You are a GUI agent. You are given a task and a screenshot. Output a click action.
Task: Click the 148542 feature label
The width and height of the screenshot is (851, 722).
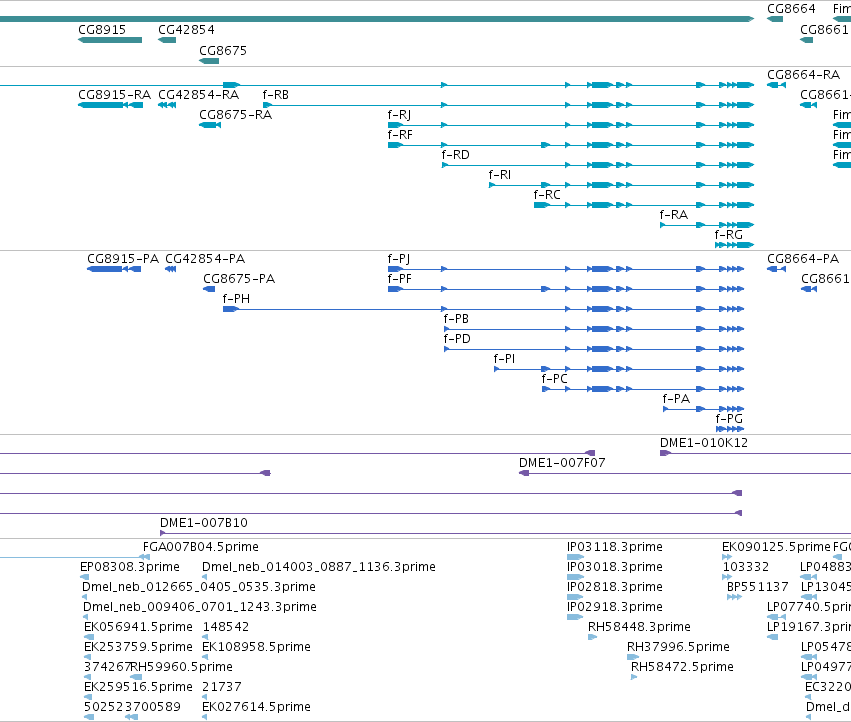226,627
